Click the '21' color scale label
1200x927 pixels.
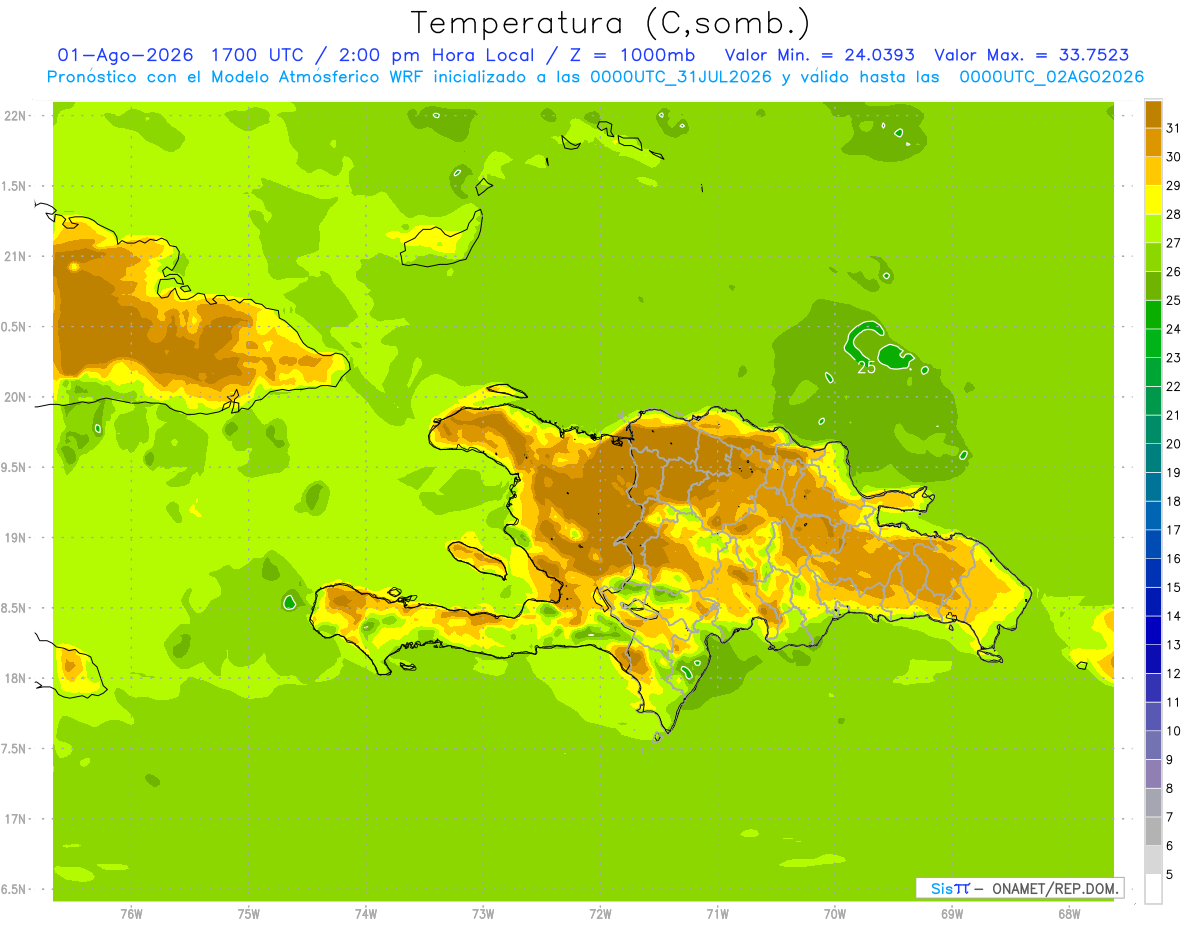1174,415
